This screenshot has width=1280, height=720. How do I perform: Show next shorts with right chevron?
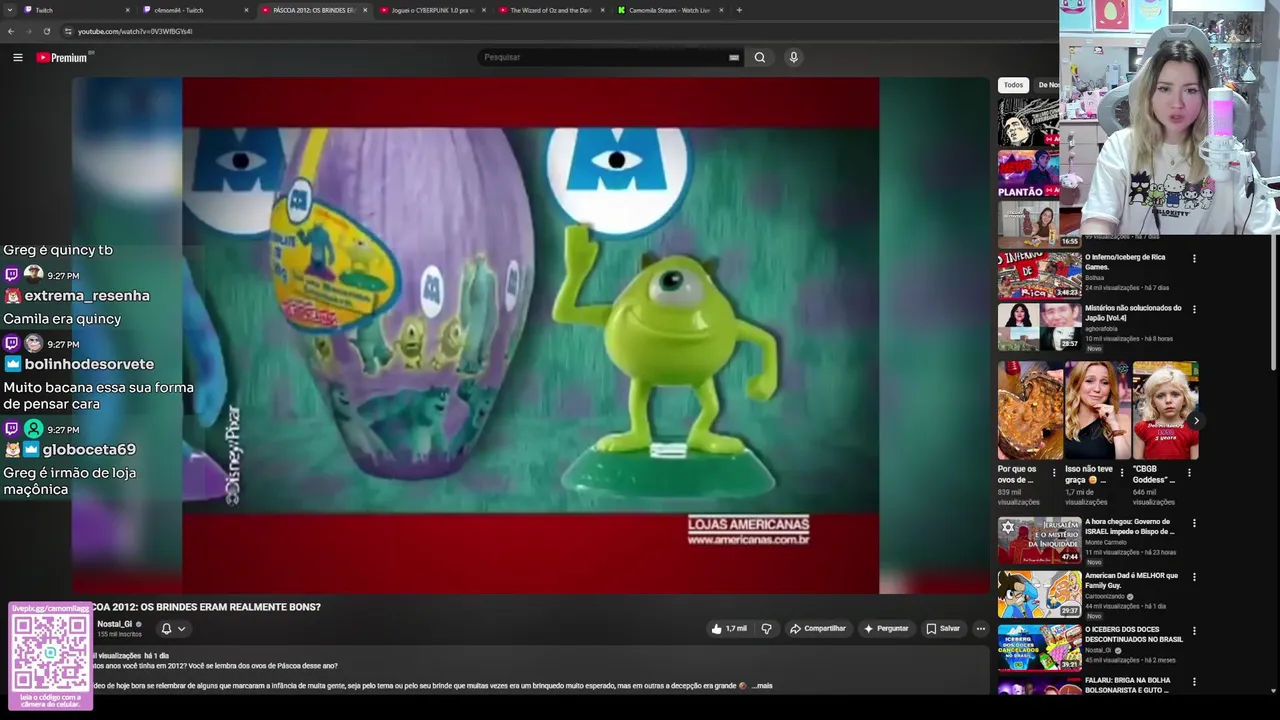tap(1195, 421)
